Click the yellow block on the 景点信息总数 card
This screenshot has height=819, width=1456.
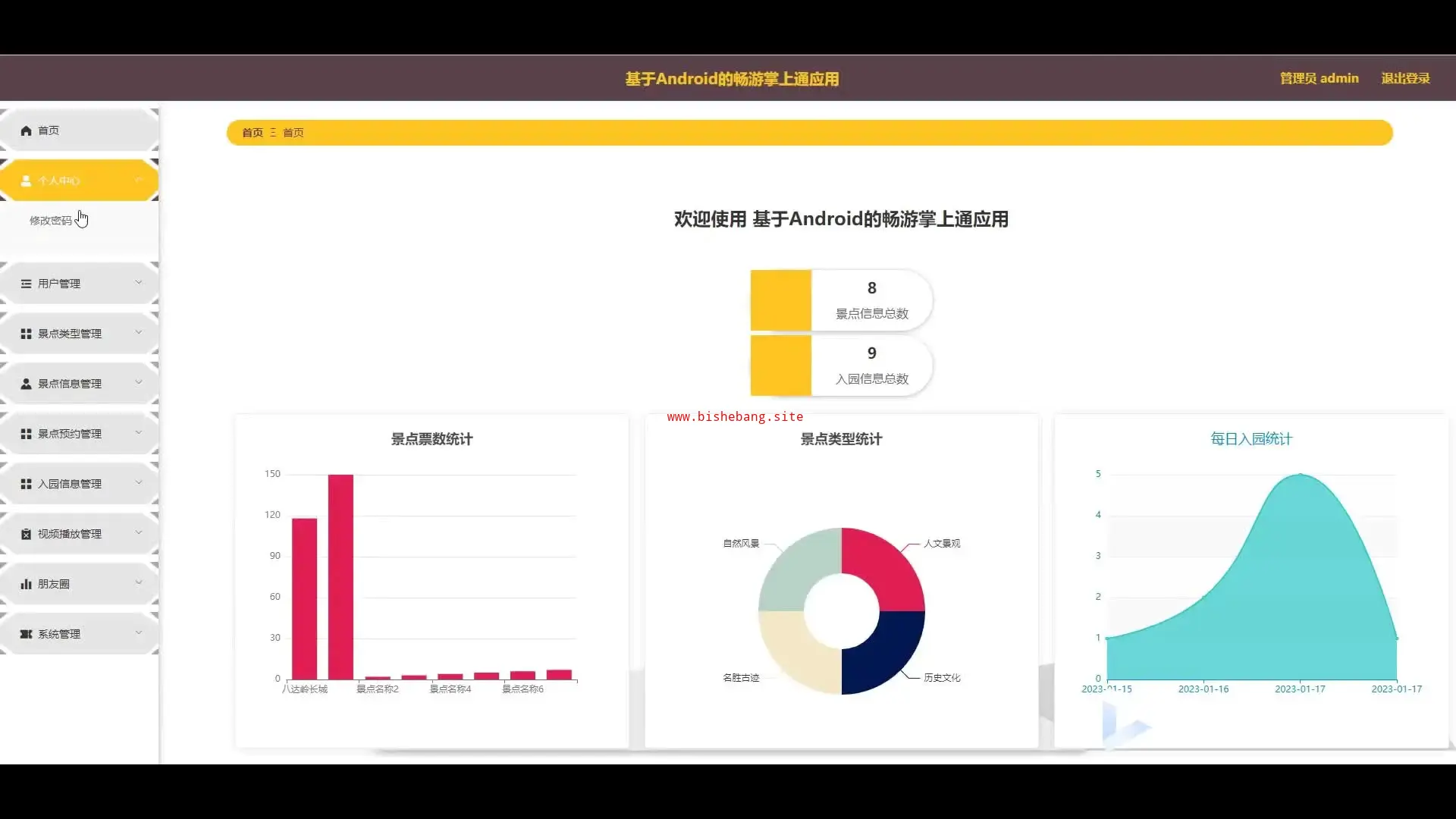coord(780,300)
